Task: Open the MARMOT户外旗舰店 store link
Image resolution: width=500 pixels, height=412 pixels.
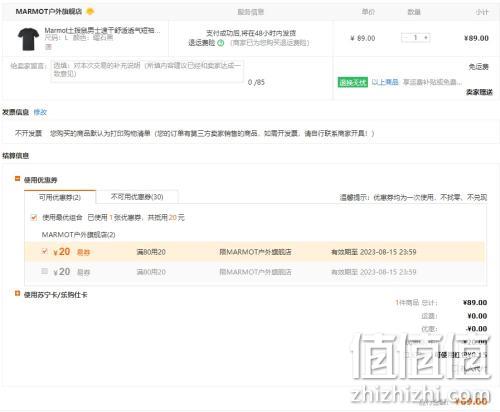Action: tap(49, 11)
